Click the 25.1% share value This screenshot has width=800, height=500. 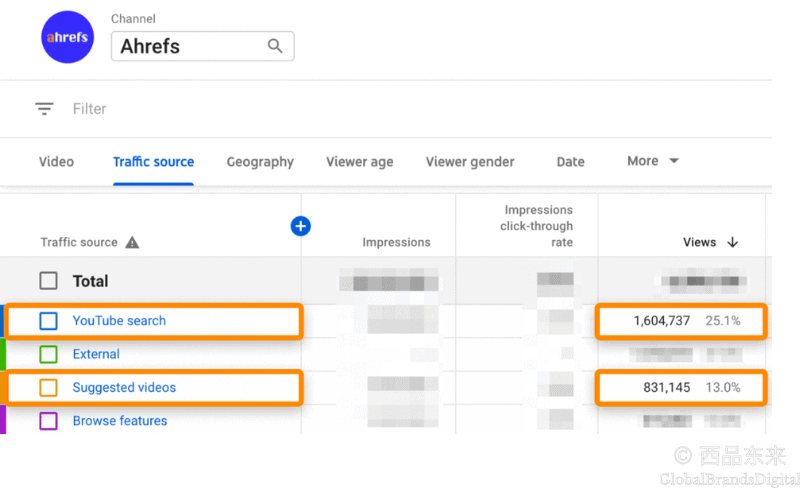tap(722, 321)
